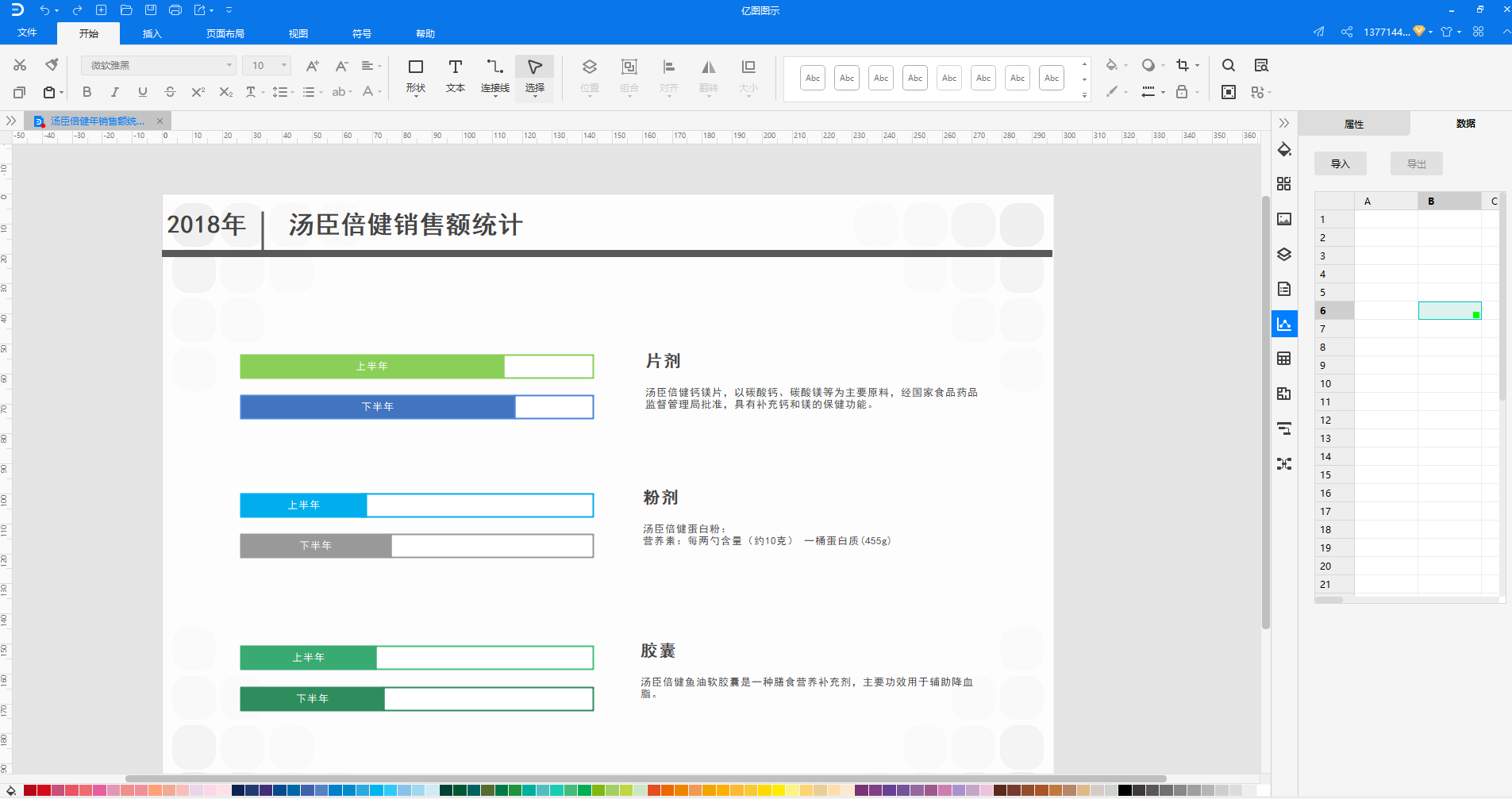Image resolution: width=1512 pixels, height=799 pixels.
Task: Open the image panel in sidebar
Action: [x=1284, y=219]
